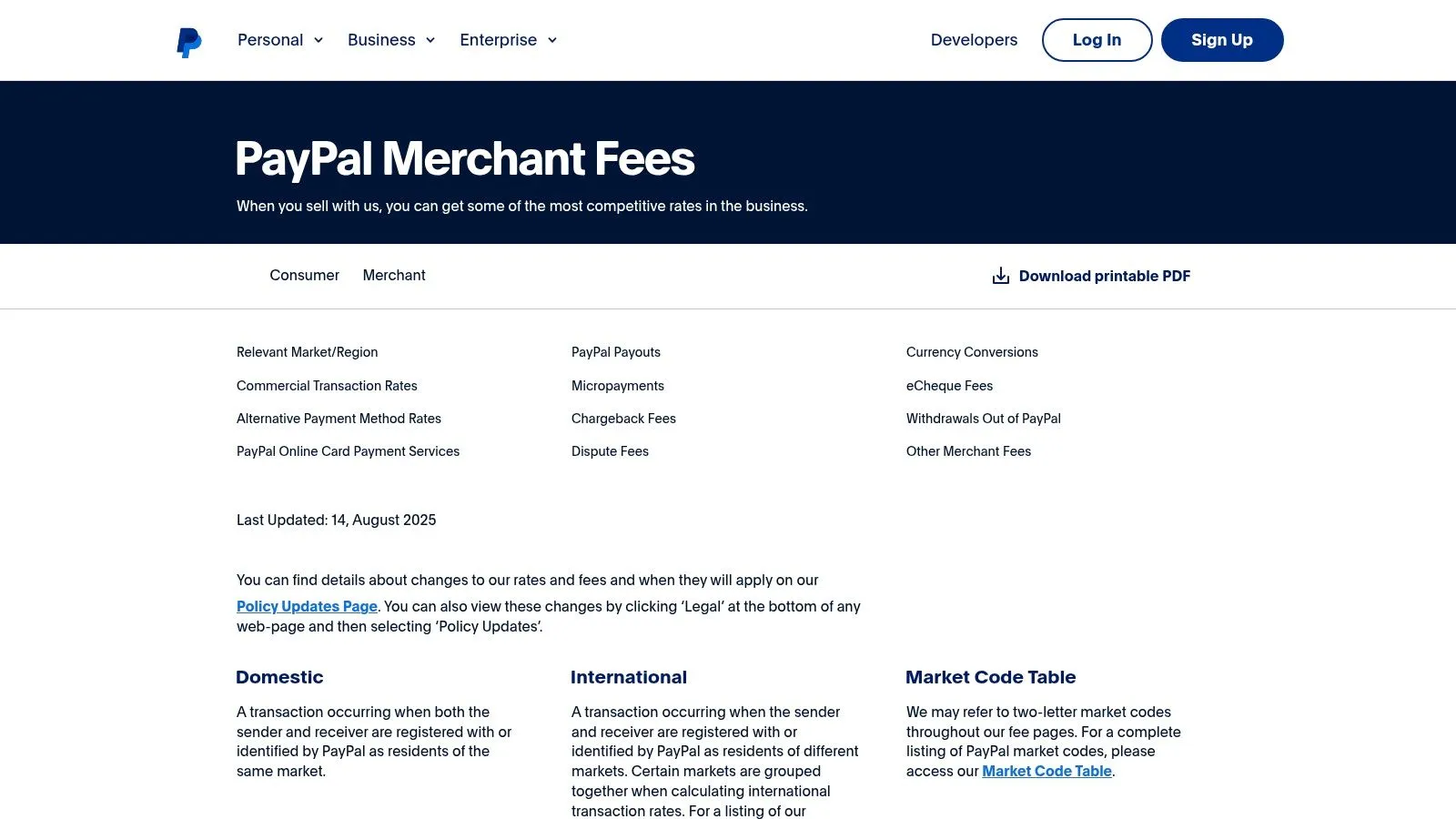Select the Merchant tab

coord(394,275)
